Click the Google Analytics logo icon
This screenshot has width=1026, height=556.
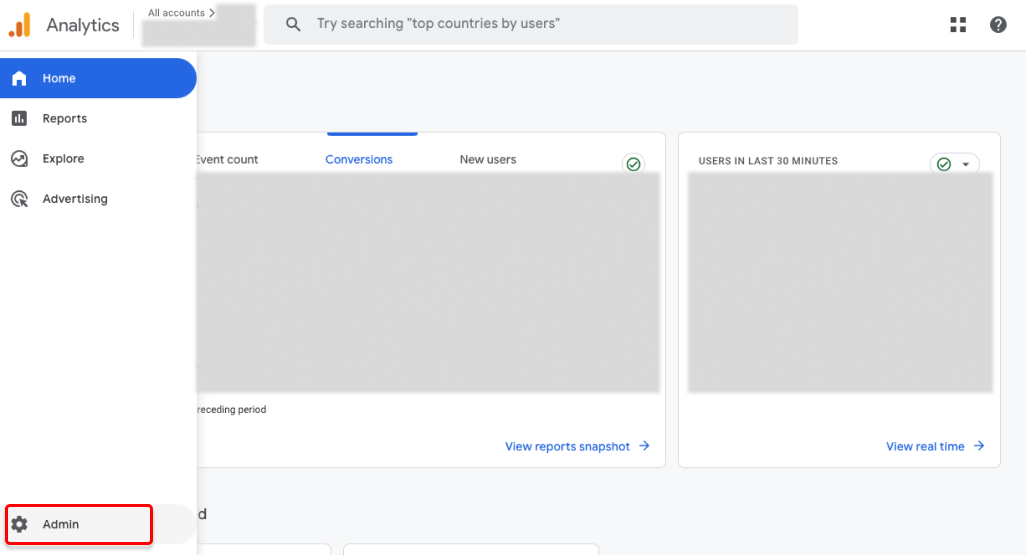click(20, 25)
